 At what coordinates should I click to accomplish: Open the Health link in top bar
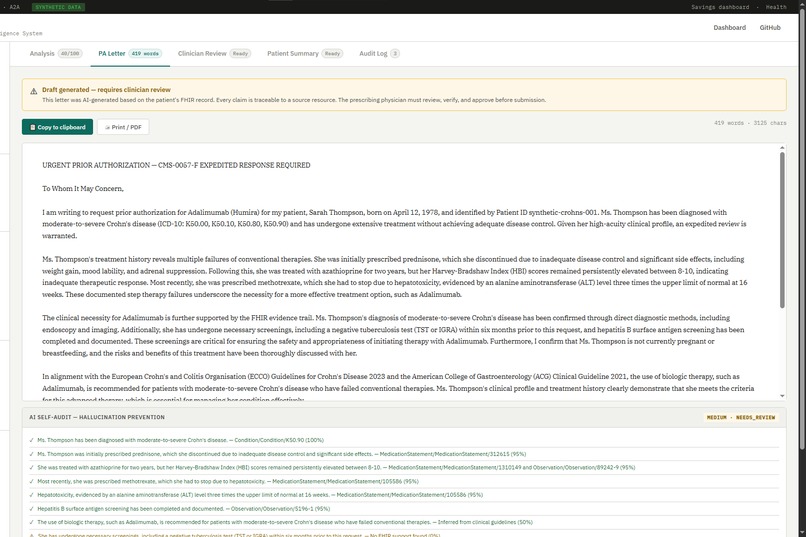[x=776, y=7]
